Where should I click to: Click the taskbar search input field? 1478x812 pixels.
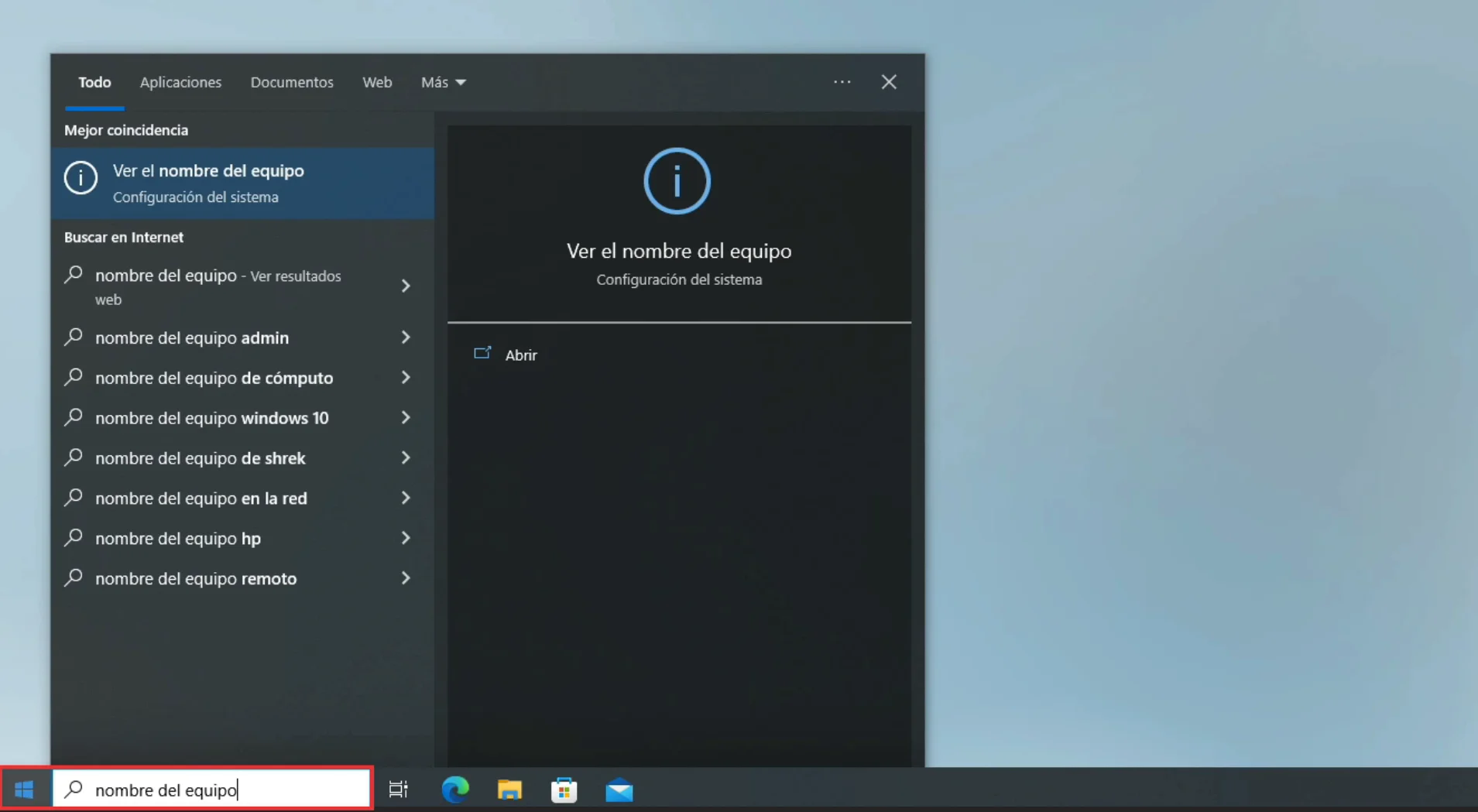coord(225,790)
